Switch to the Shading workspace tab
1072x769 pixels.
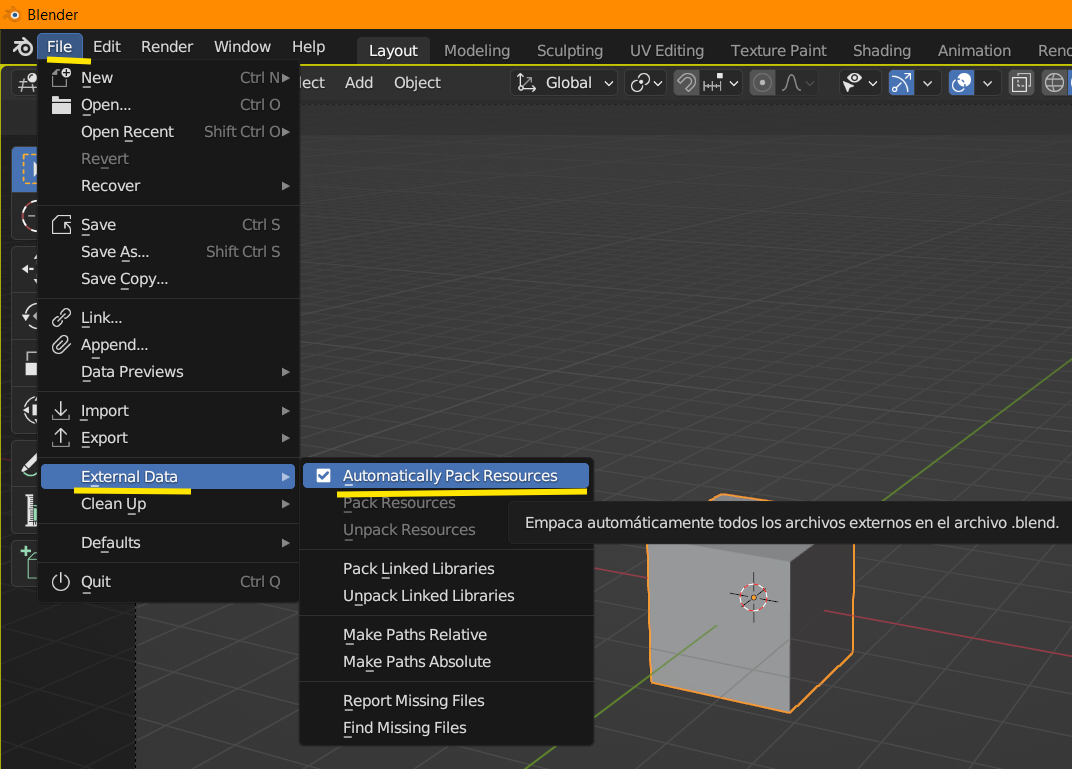pyautogui.click(x=881, y=51)
